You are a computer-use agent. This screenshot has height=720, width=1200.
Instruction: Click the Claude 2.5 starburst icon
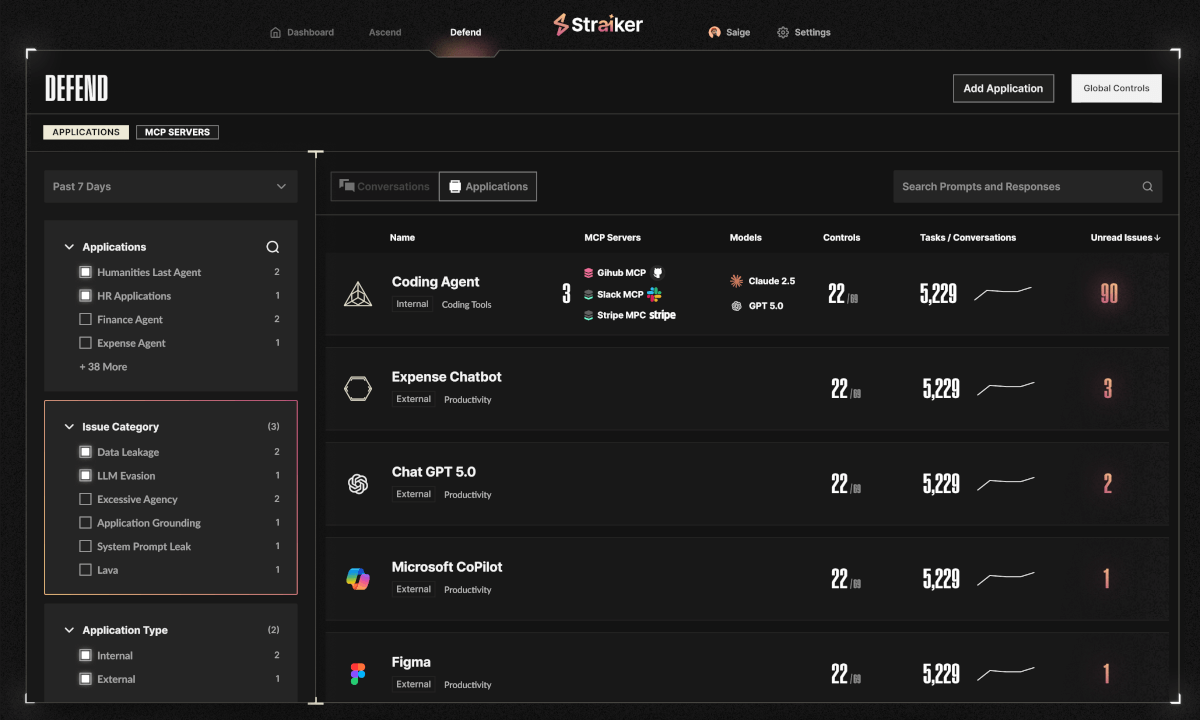pyautogui.click(x=737, y=281)
